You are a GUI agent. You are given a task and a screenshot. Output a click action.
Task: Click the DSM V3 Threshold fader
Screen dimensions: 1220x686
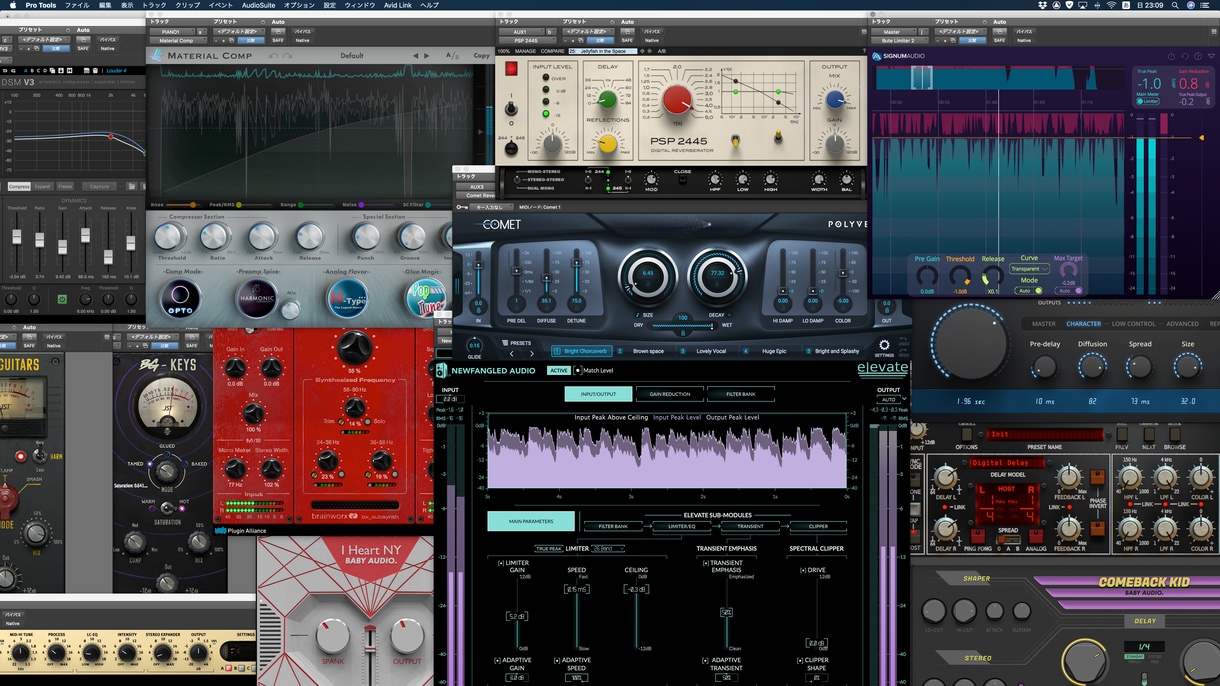point(16,239)
